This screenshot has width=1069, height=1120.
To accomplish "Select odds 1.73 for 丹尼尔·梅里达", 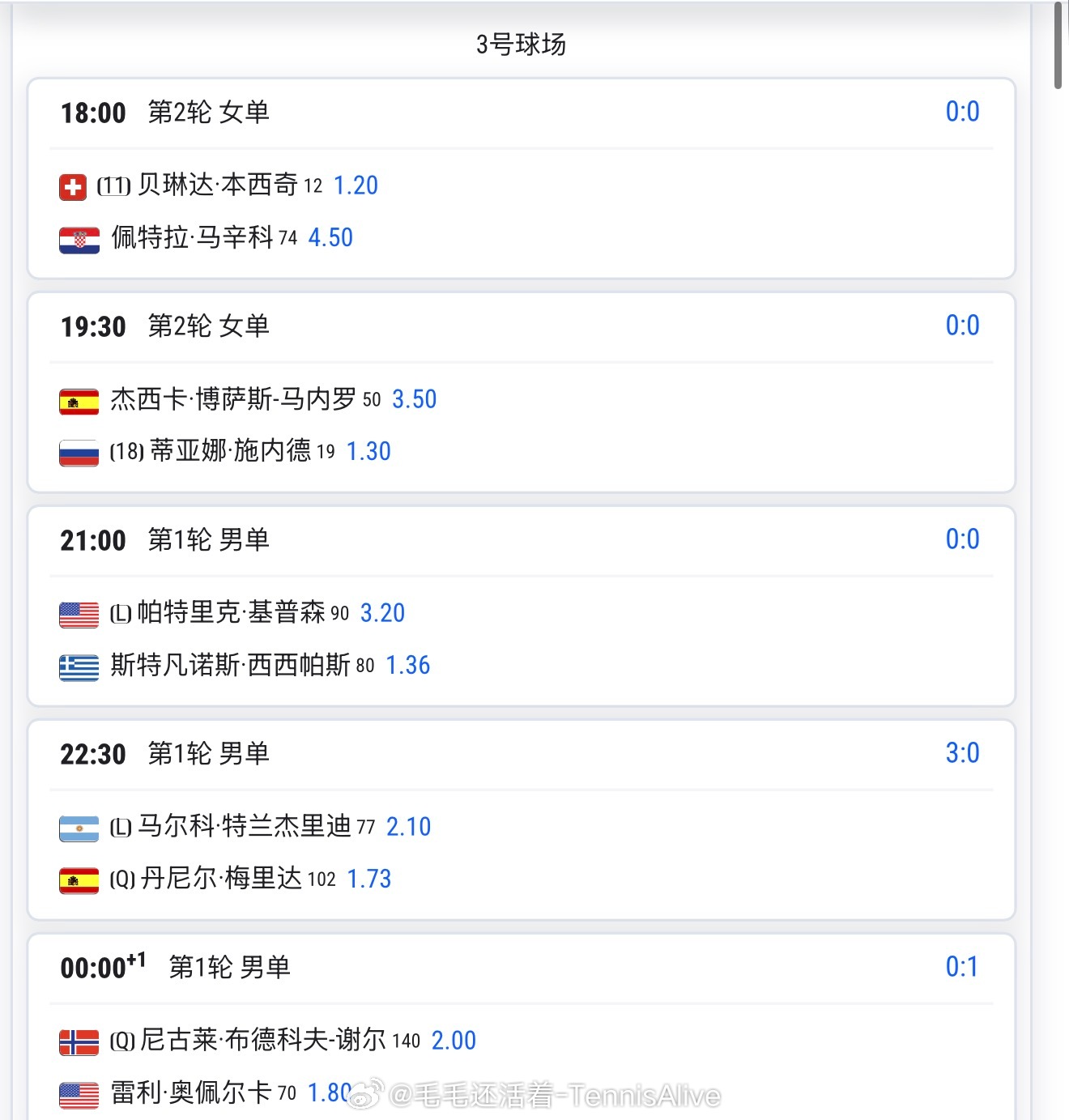I will (x=368, y=879).
